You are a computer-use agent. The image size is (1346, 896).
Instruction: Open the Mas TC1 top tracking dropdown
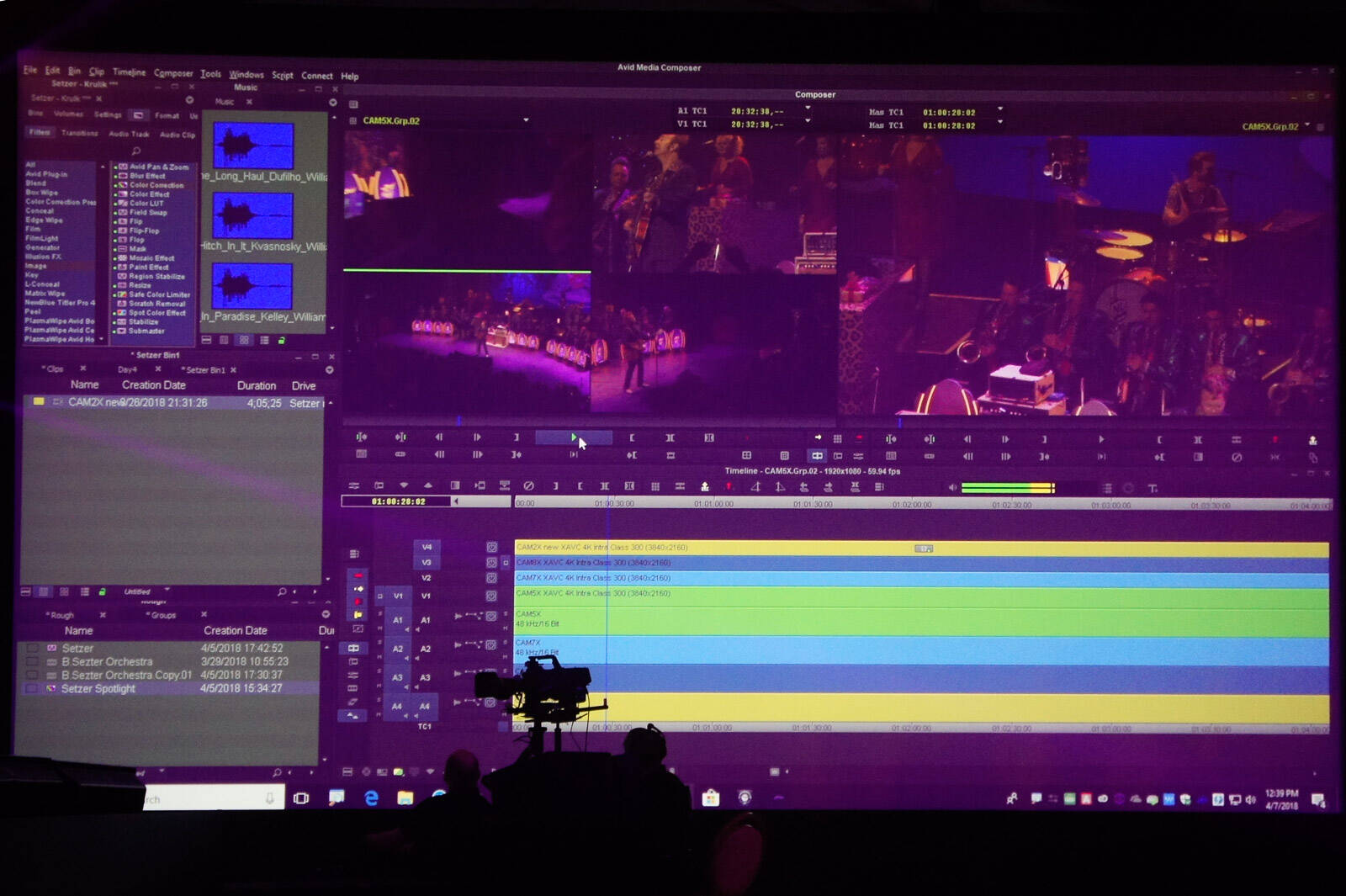coord(1000,109)
